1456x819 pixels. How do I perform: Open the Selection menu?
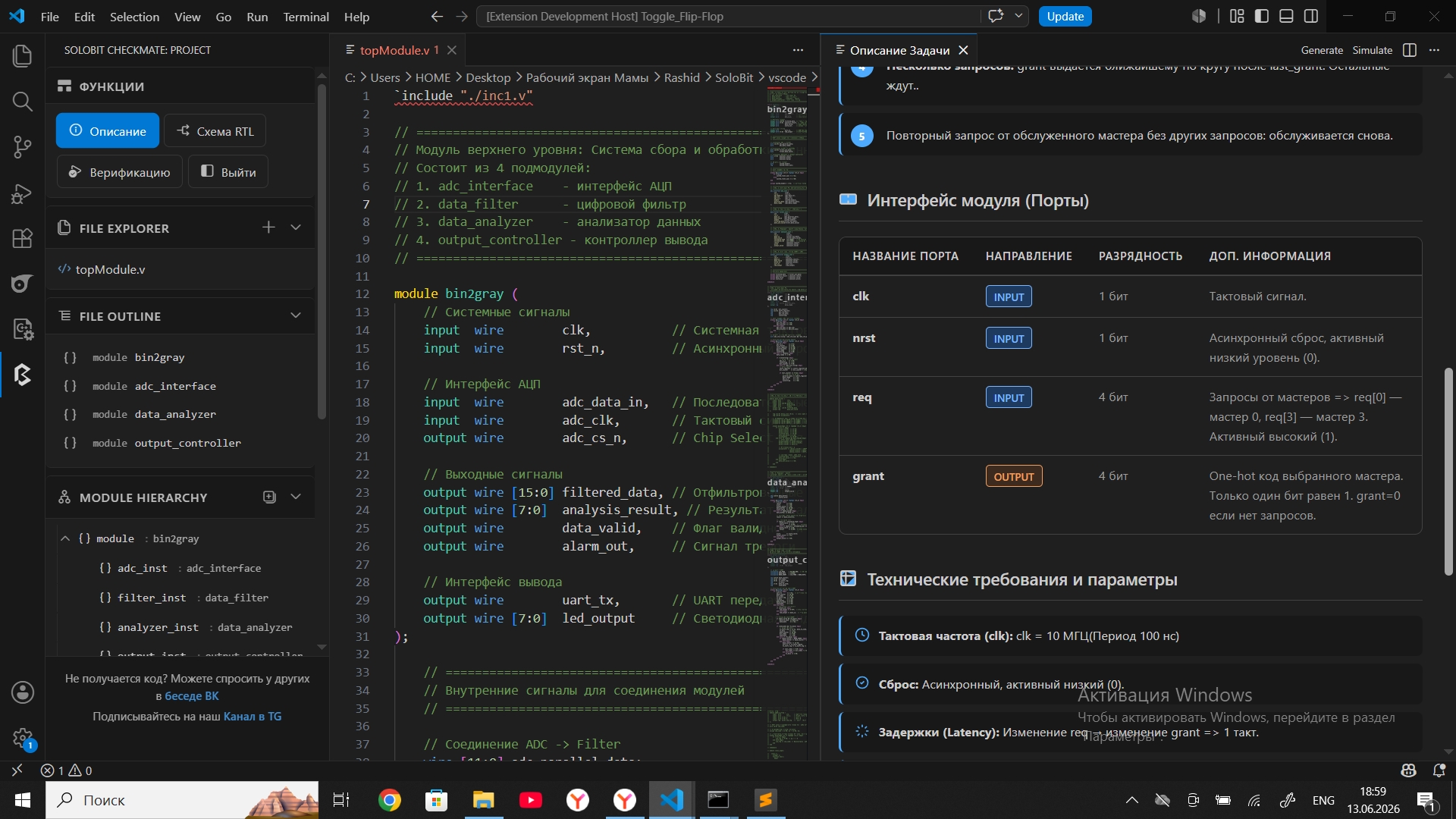coord(134,17)
